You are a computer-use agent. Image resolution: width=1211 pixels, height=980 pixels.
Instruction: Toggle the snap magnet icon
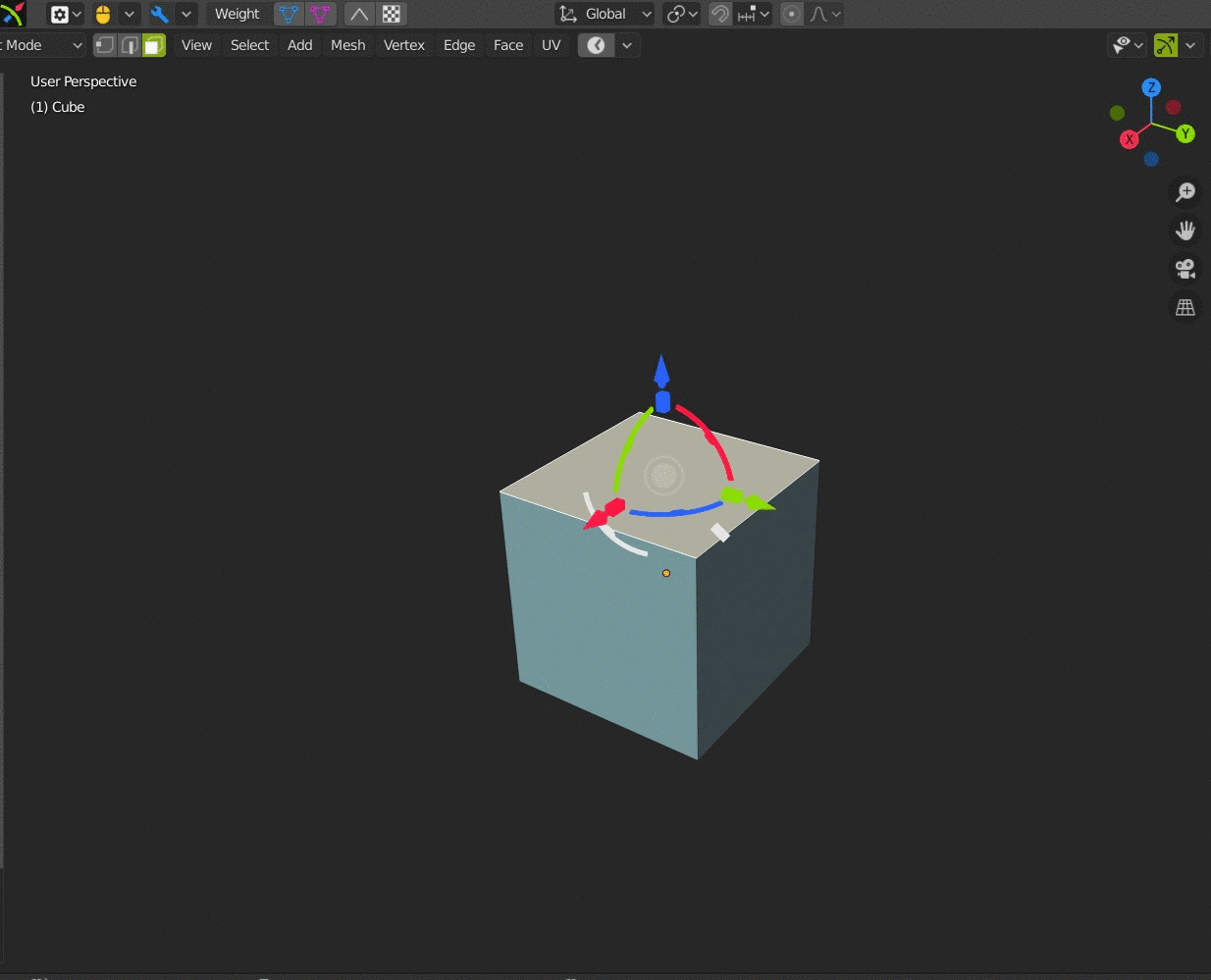click(x=720, y=15)
